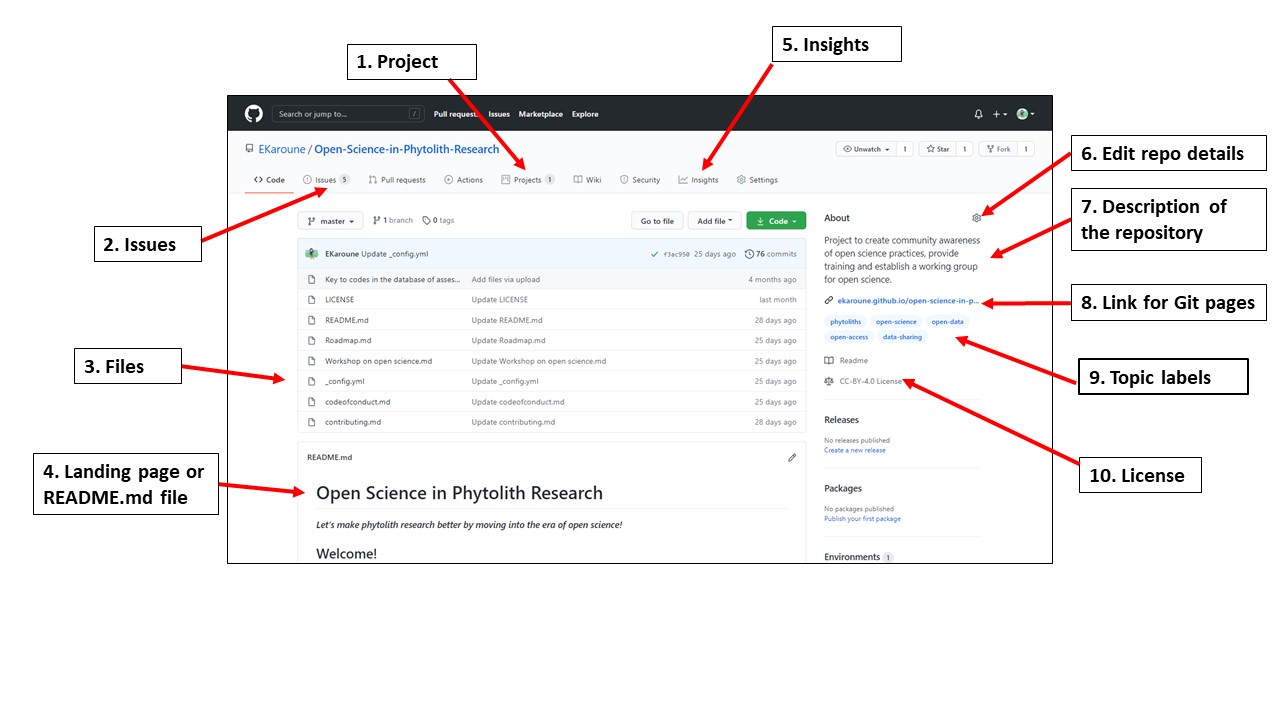1280x720 pixels.
Task: Expand the Add file dropdown
Action: tap(714, 220)
